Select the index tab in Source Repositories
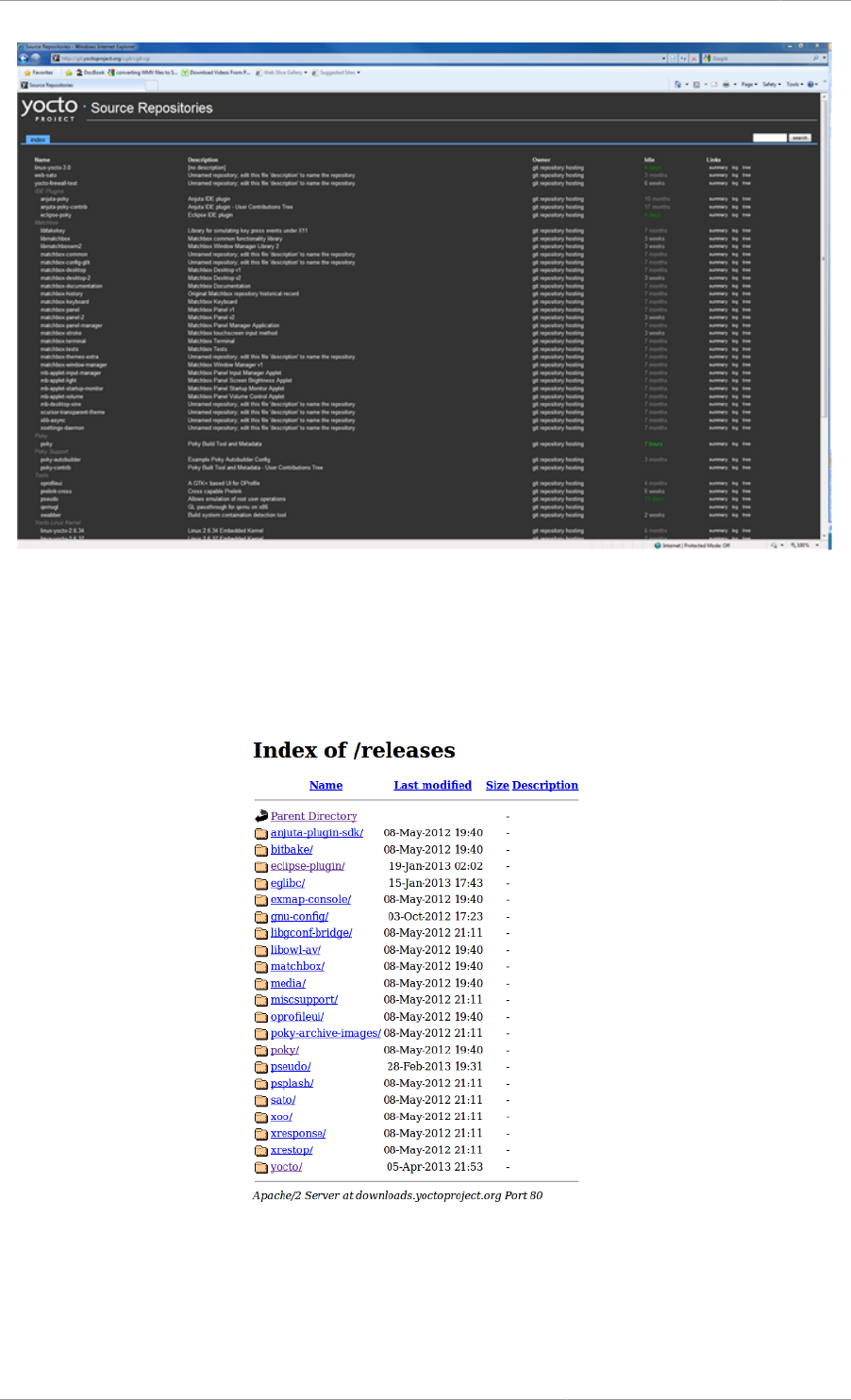Screen dimensions: 851x1400 point(37,140)
